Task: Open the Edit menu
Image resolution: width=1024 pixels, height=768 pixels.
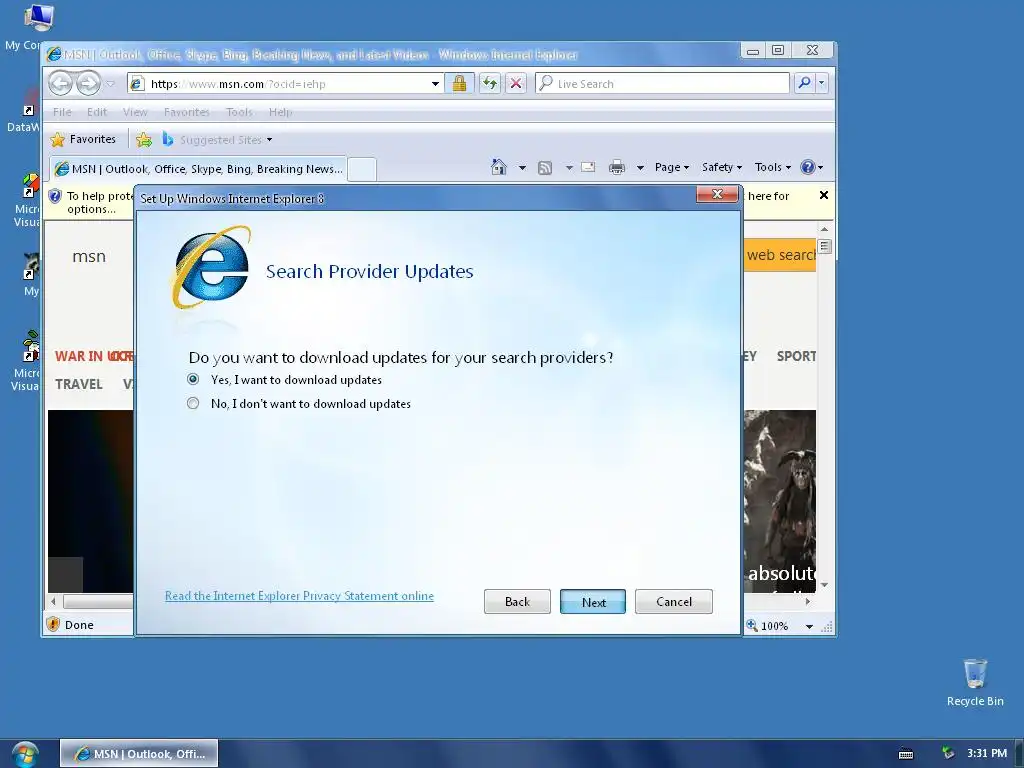Action: pos(97,112)
